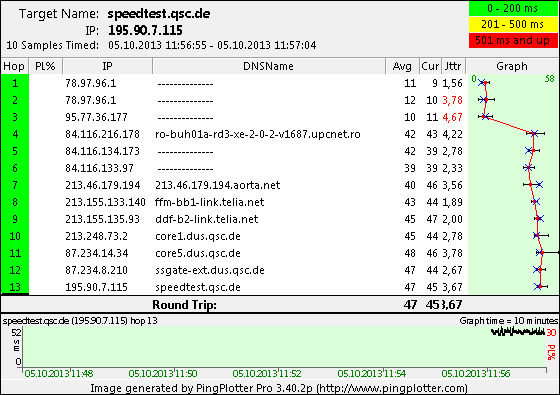Click the Jttr column header
Image resolution: width=560 pixels, height=395 pixels.
click(453, 66)
